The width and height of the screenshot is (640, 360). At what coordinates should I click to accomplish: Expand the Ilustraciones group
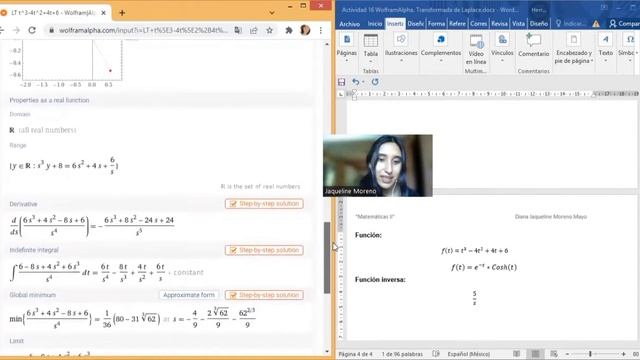[x=401, y=48]
